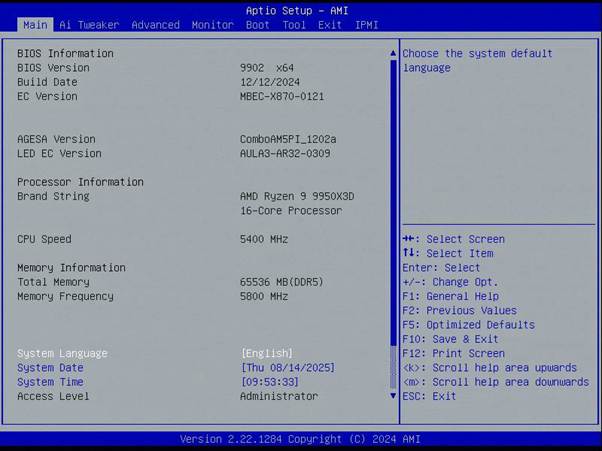Click the Administrator access level value
602x451 pixels.
279,396
